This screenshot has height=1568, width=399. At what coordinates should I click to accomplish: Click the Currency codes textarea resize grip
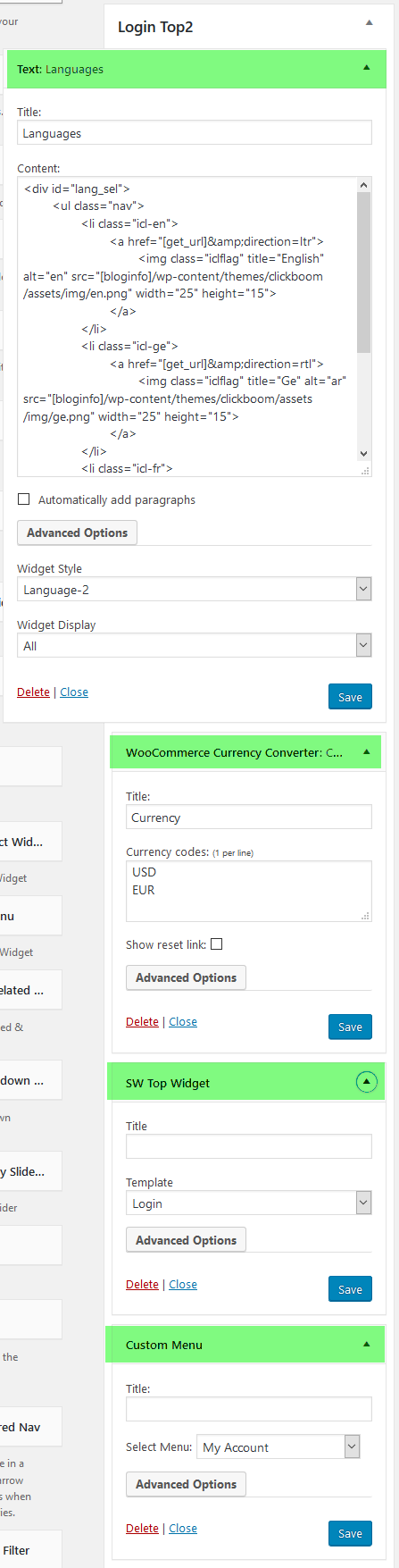(365, 916)
